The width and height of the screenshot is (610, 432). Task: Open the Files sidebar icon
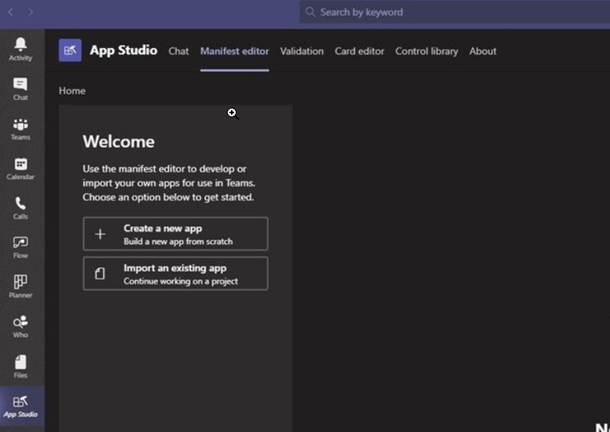tap(21, 367)
